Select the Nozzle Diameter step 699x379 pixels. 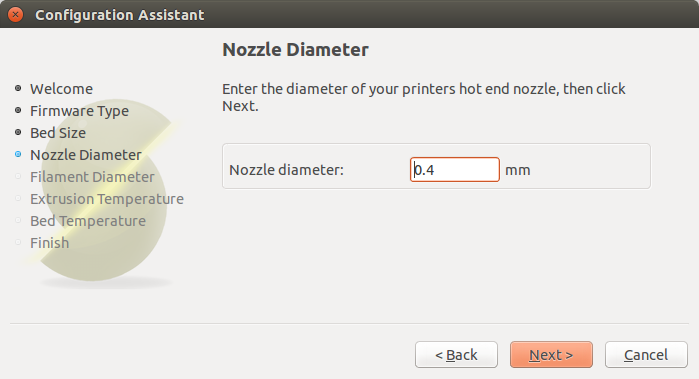coord(86,155)
